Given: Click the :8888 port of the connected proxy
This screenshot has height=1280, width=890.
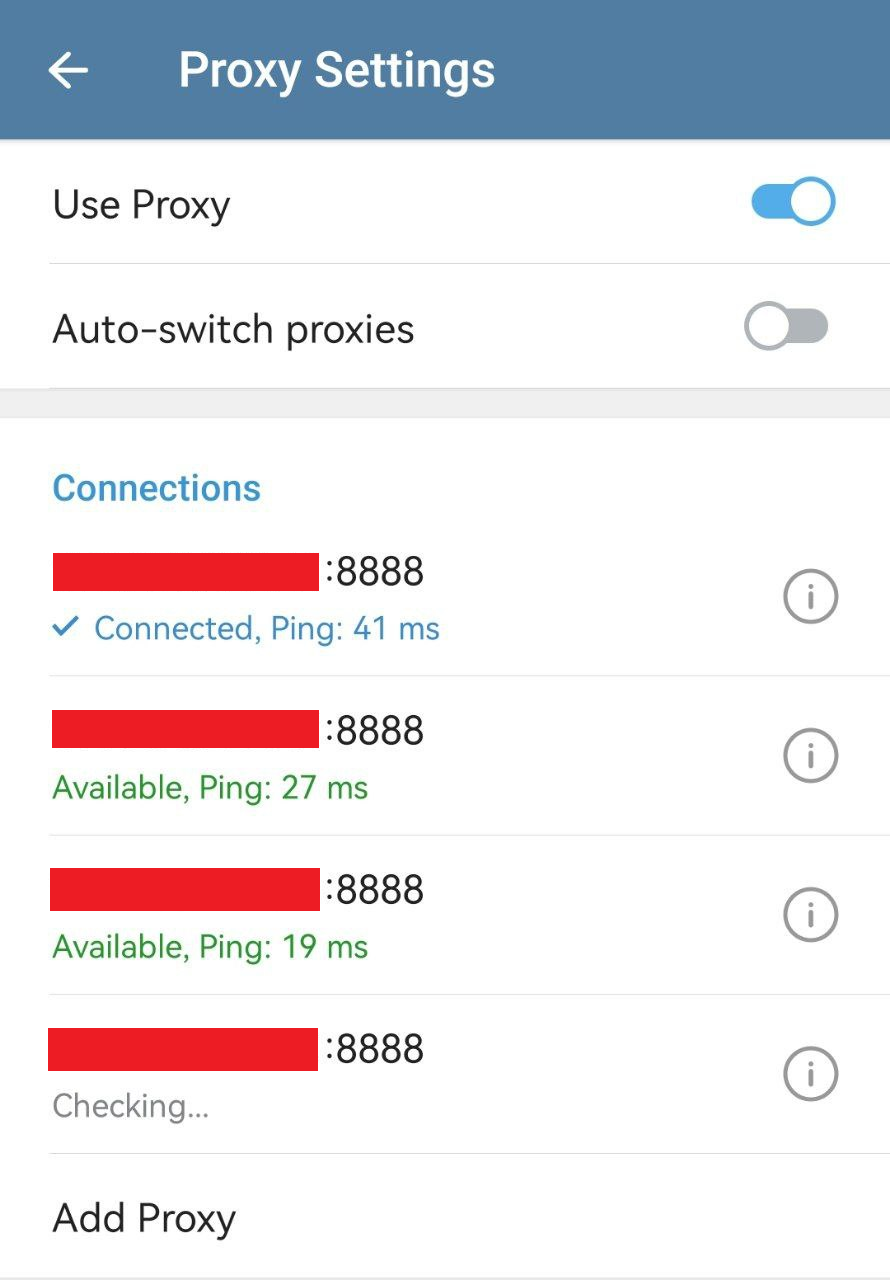Looking at the screenshot, I should 375,572.
